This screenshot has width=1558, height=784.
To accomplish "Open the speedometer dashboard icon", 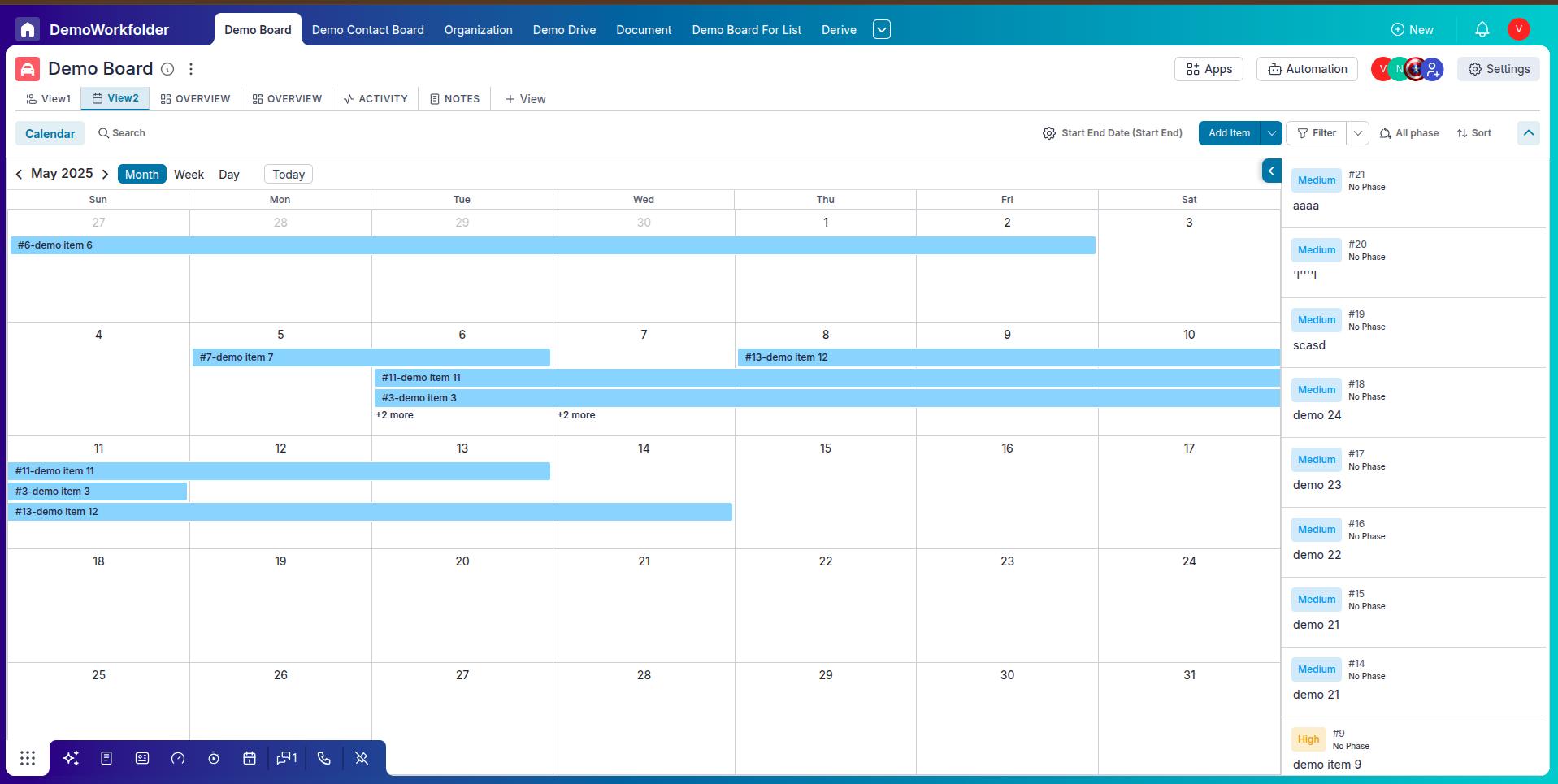I will [x=178, y=758].
